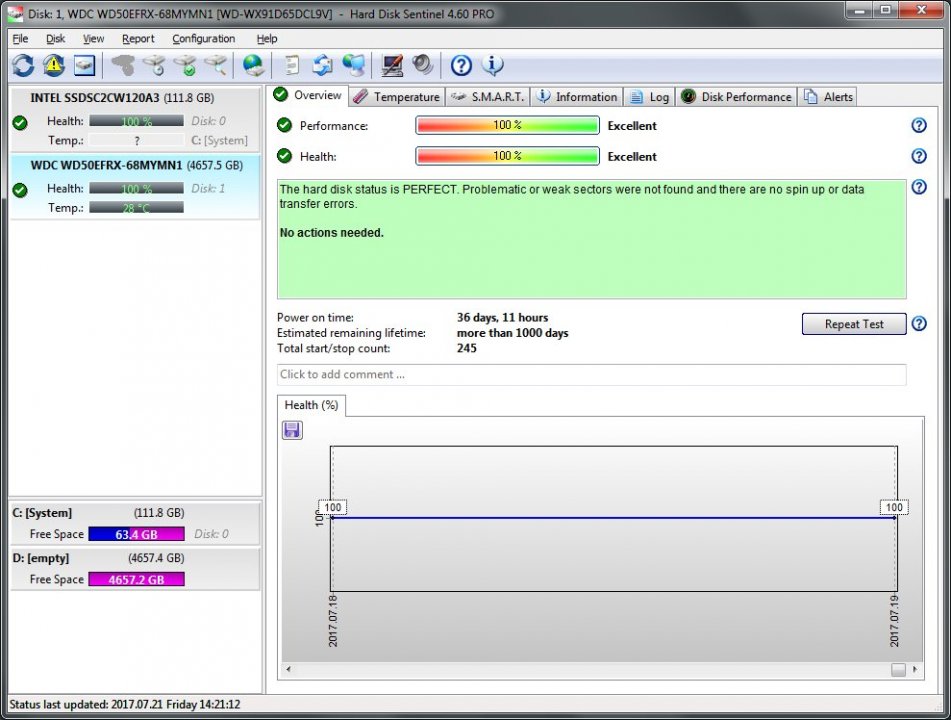Image resolution: width=951 pixels, height=720 pixels.
Task: Click the speaker sound toolbar icon
Action: 423,65
